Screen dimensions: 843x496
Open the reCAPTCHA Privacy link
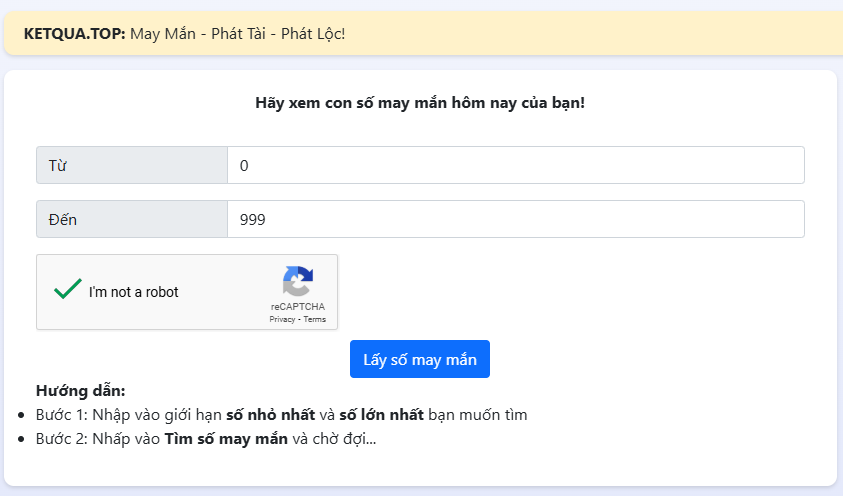click(281, 320)
